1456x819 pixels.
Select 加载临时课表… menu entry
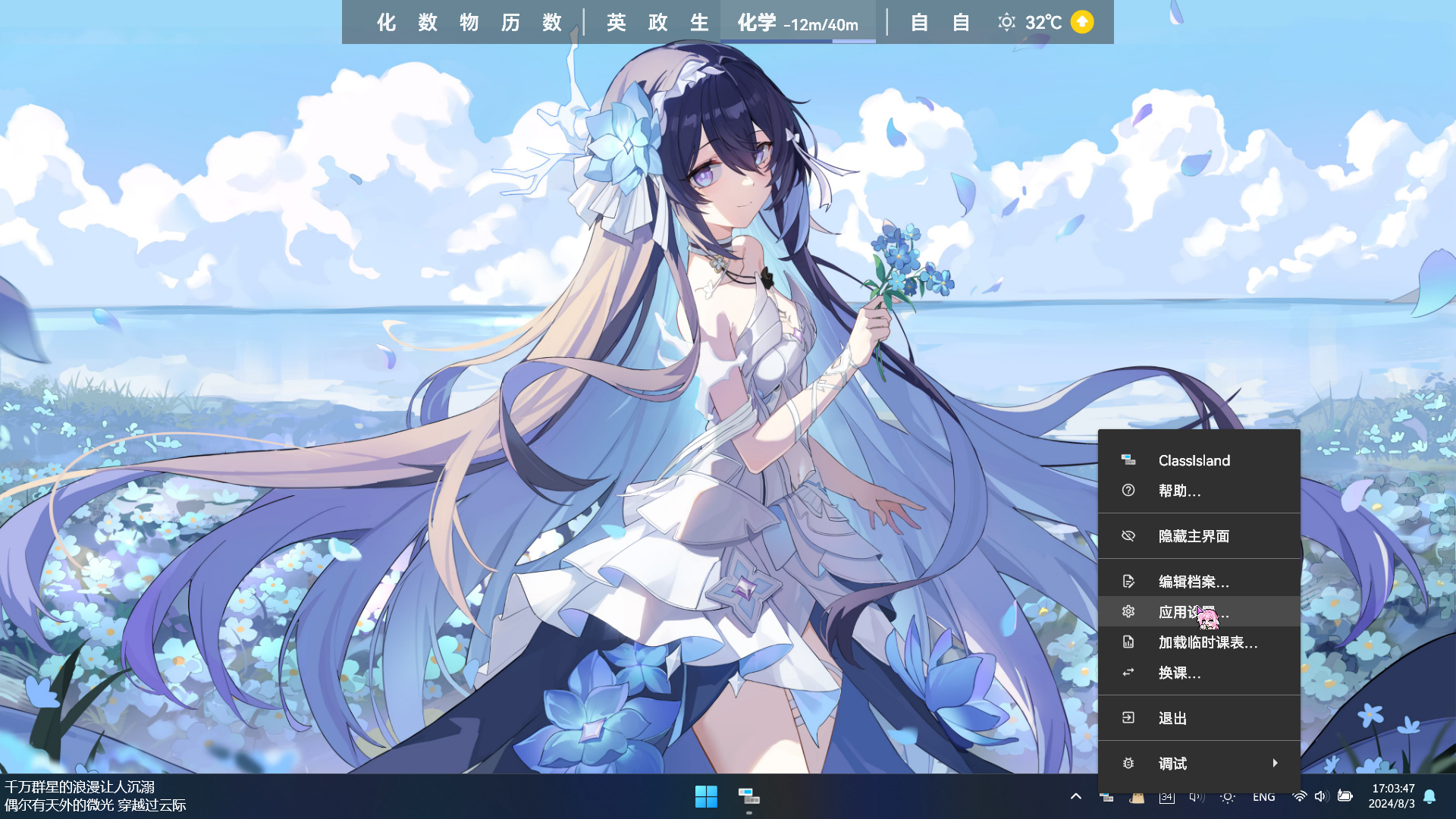[1207, 642]
